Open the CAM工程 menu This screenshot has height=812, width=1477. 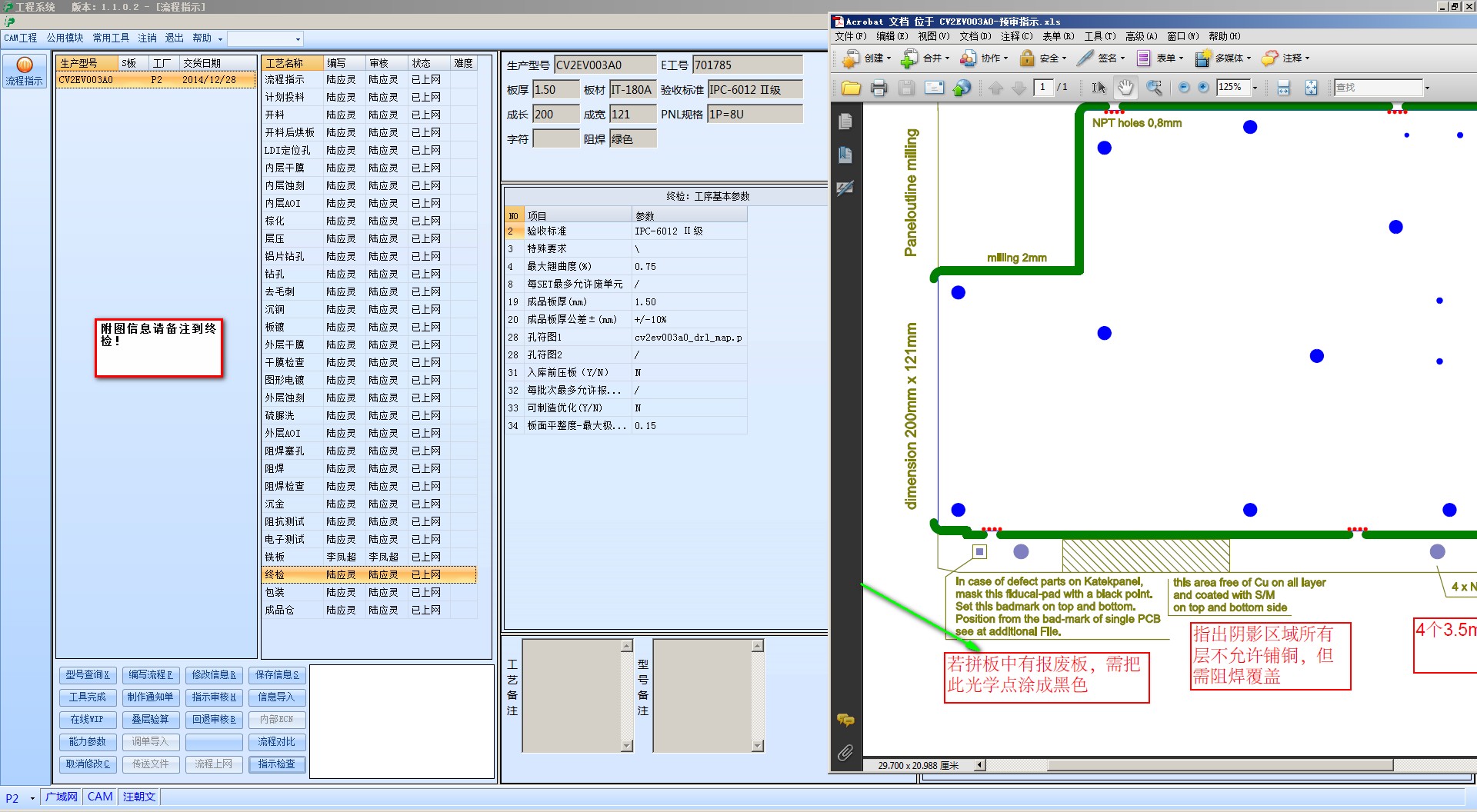click(21, 38)
